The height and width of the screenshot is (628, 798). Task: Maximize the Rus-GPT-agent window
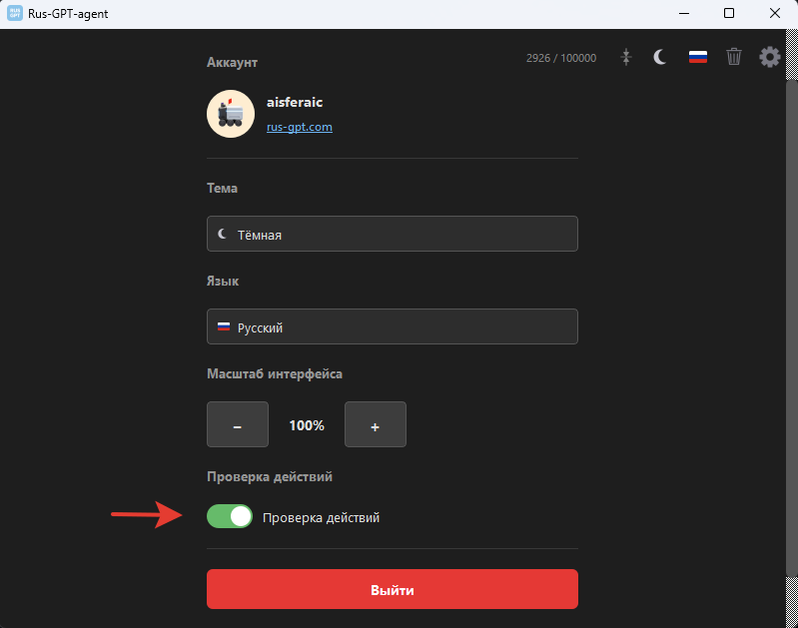coord(729,14)
